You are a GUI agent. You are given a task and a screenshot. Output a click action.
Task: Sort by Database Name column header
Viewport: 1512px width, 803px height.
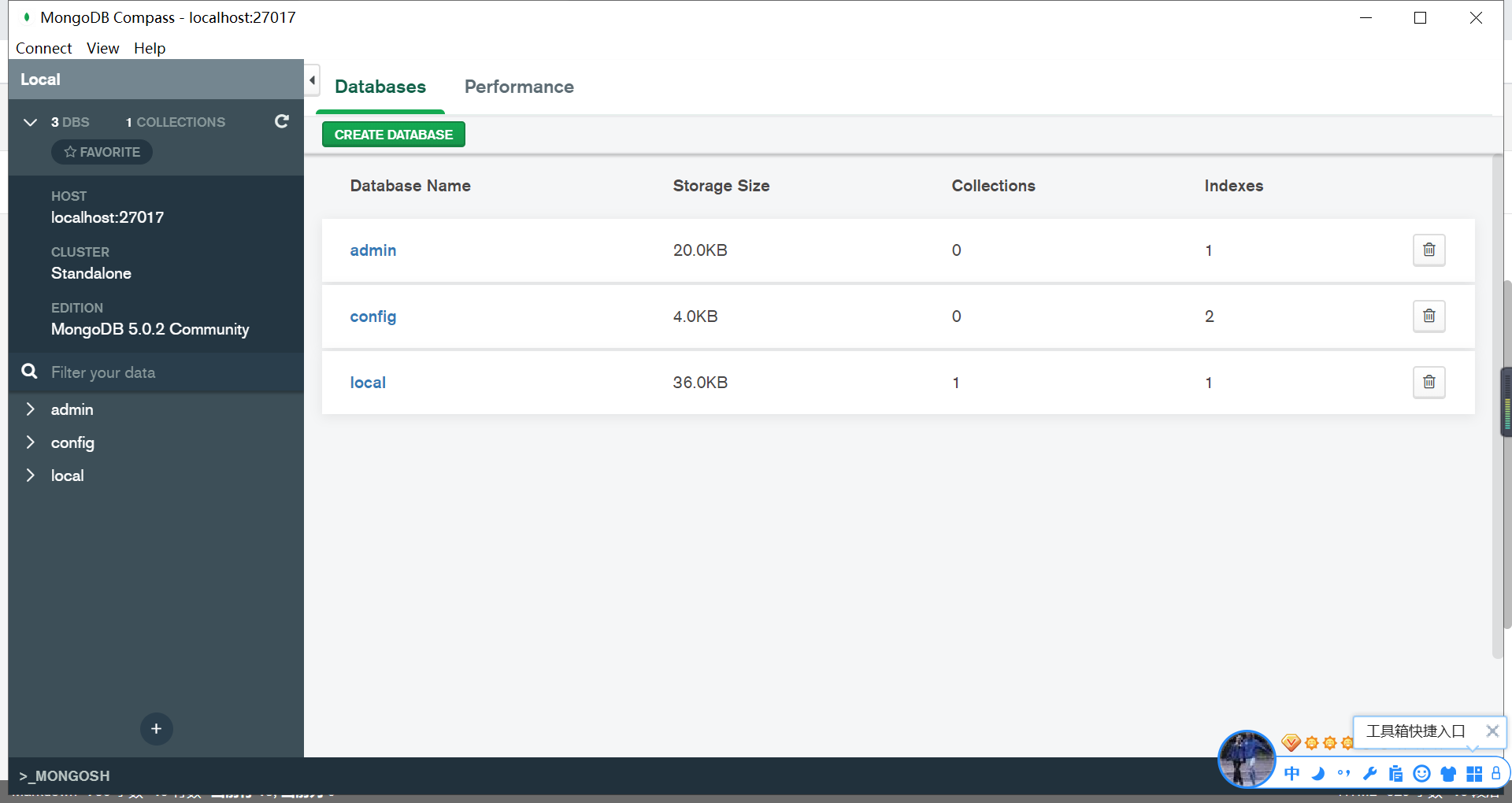[410, 186]
